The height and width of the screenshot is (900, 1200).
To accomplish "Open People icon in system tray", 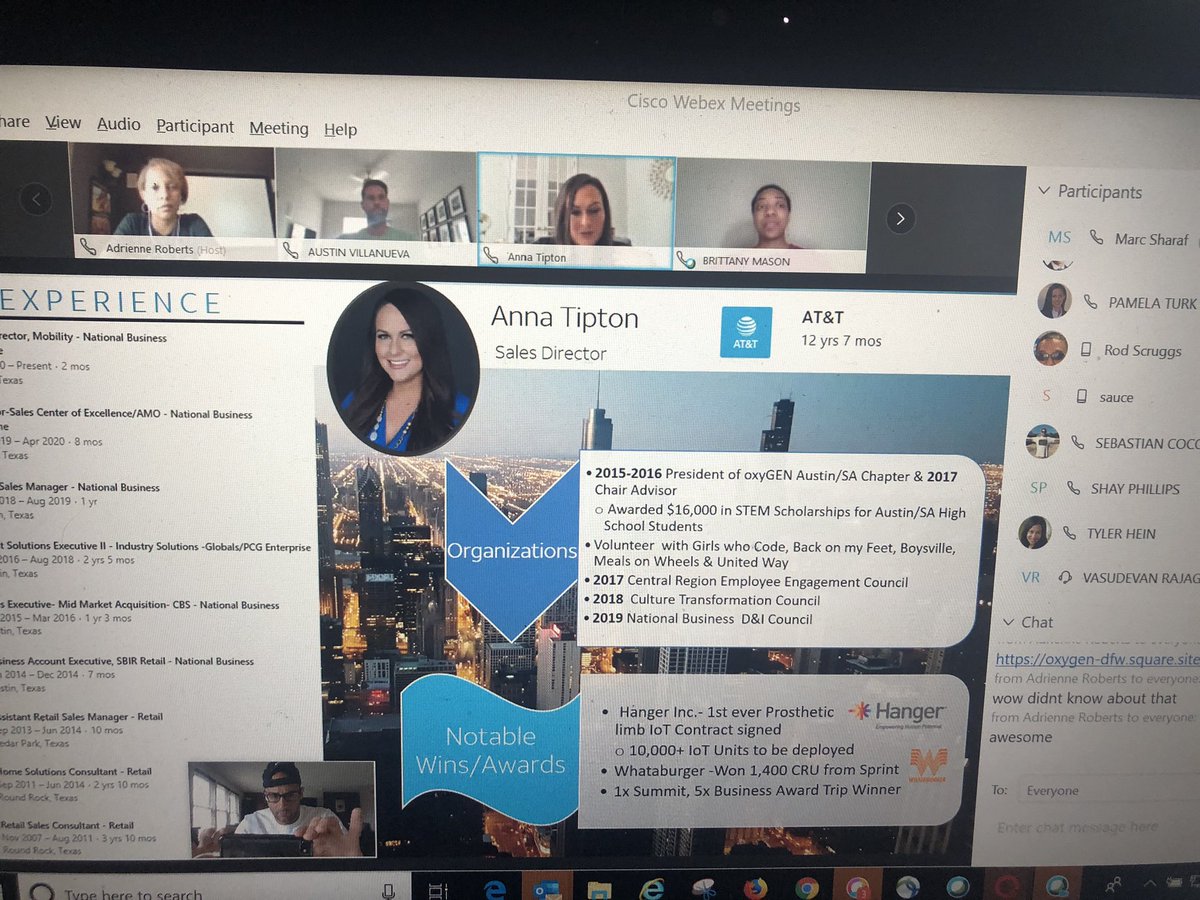I will (x=1112, y=884).
